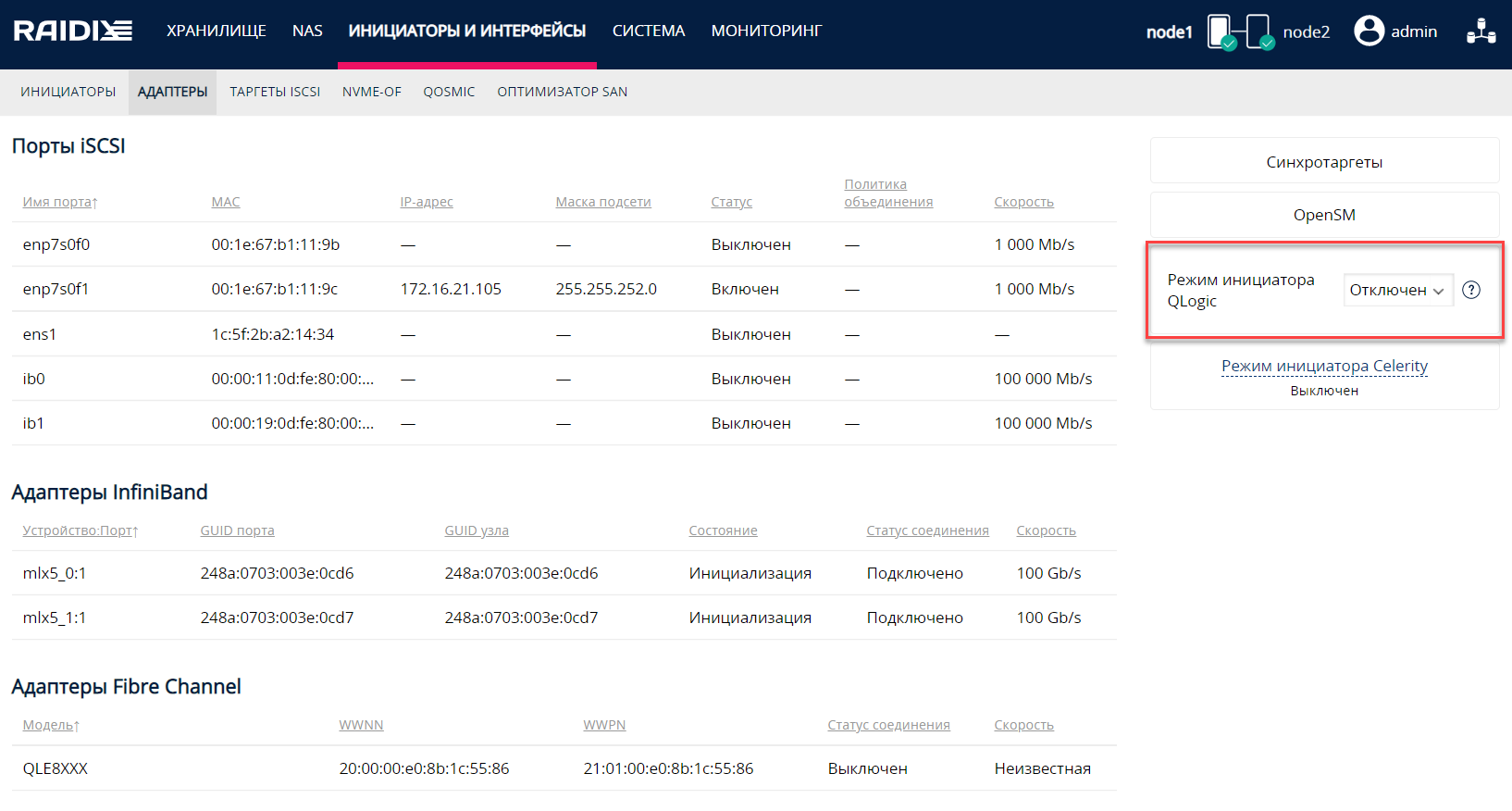Click the admin username
The image size is (1512, 811).
tap(1414, 31)
